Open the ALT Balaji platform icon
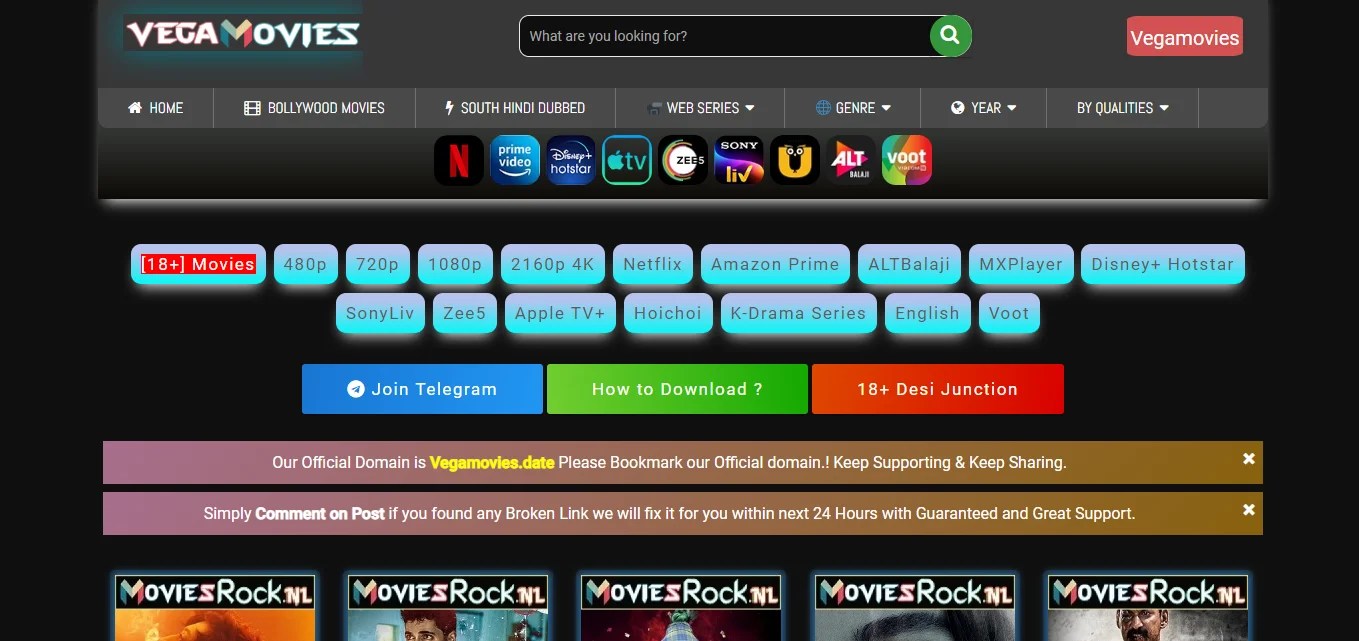This screenshot has width=1359, height=641. pyautogui.click(x=851, y=160)
